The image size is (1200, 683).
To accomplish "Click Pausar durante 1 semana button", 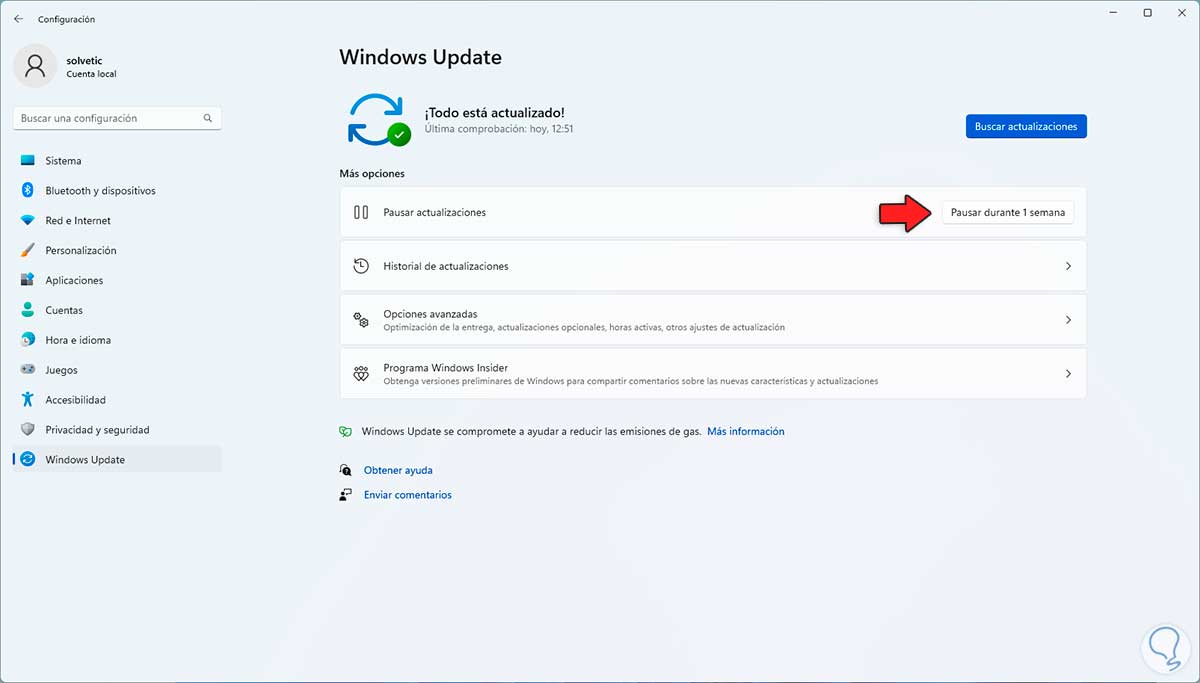I will pyautogui.click(x=1008, y=213).
